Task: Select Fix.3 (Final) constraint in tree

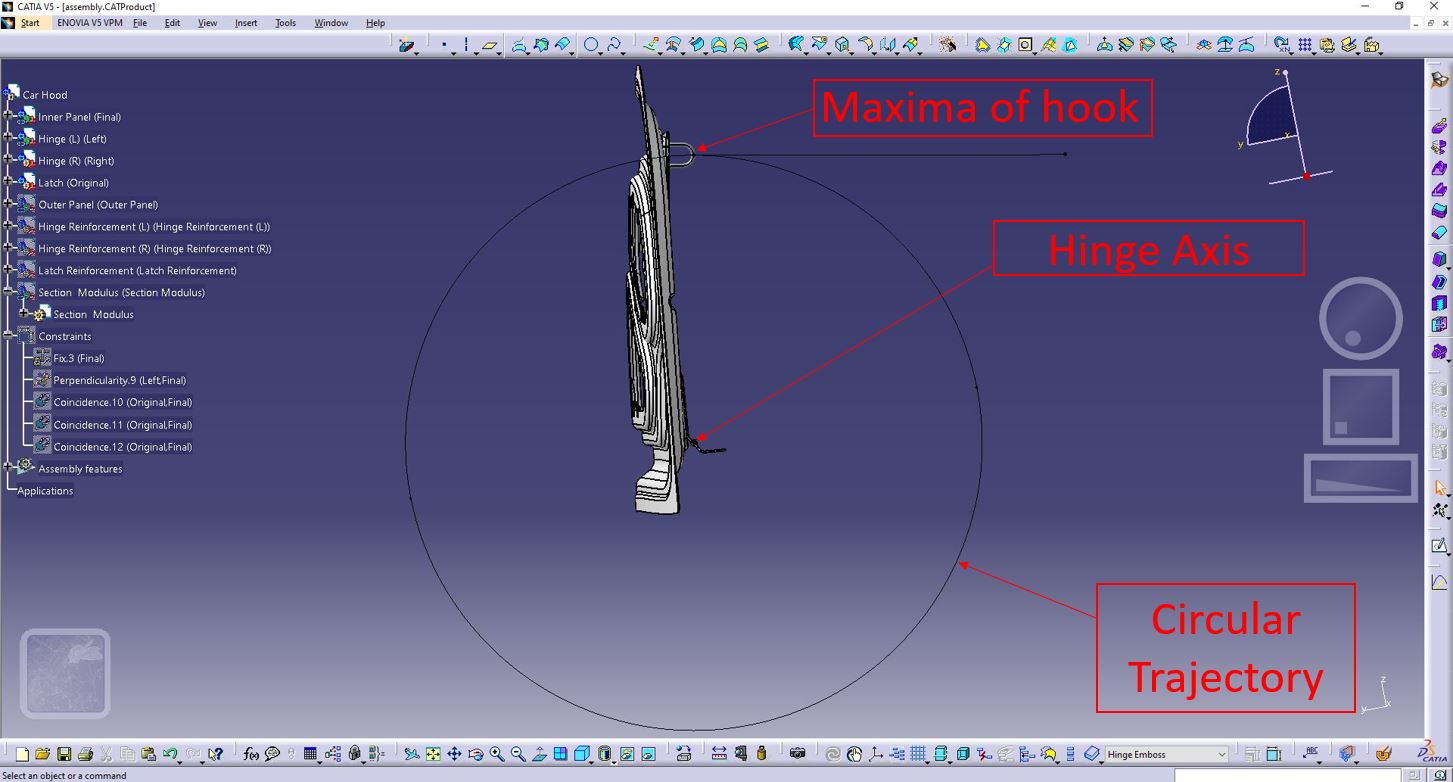Action: click(x=79, y=358)
